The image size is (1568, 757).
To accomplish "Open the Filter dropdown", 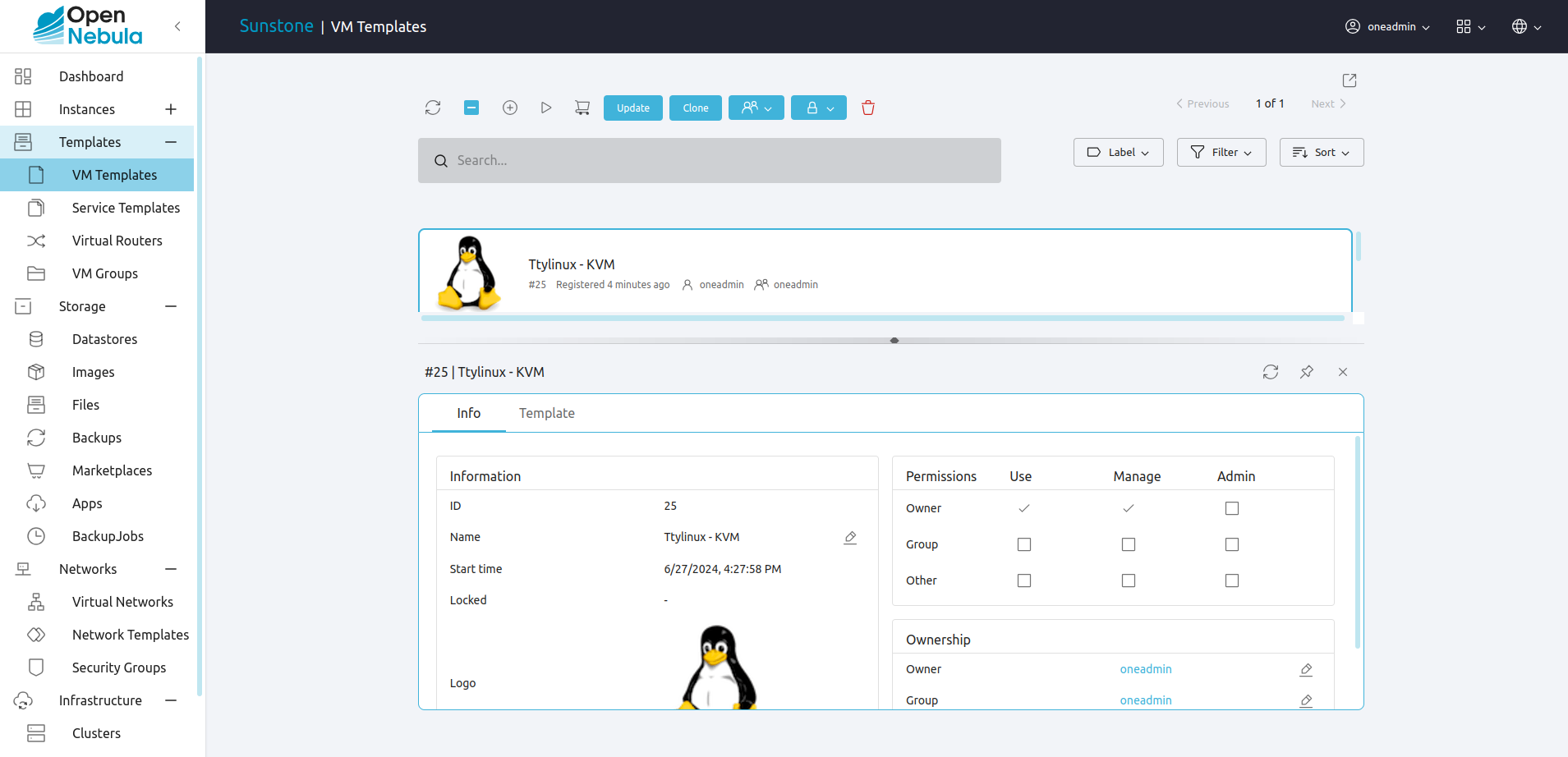I will pos(1221,152).
